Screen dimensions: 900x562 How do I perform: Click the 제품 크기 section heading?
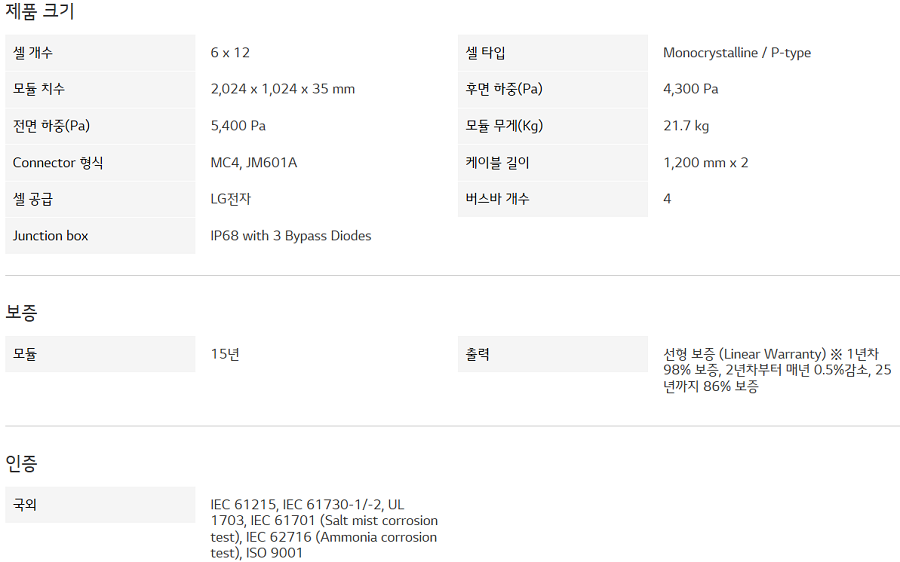pos(40,12)
